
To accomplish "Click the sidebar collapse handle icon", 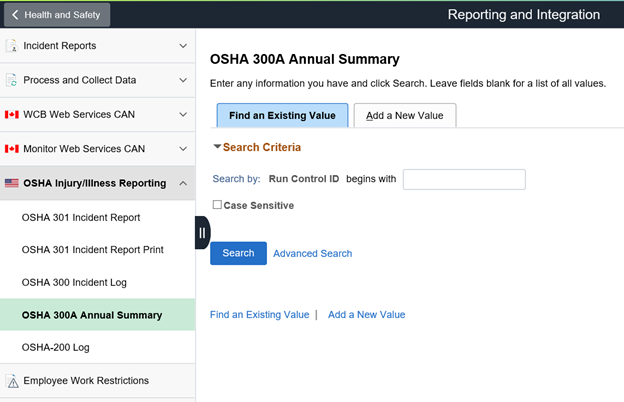I will point(202,232).
